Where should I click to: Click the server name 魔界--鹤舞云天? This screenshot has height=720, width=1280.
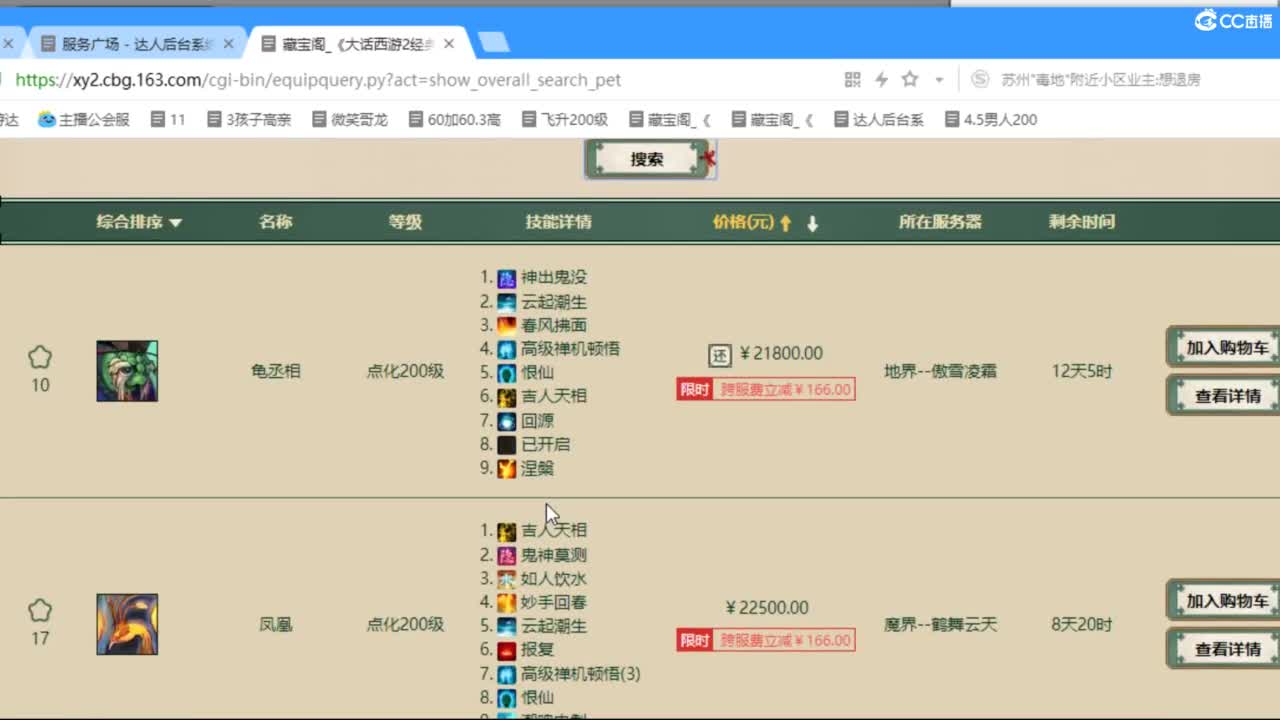[x=940, y=624]
